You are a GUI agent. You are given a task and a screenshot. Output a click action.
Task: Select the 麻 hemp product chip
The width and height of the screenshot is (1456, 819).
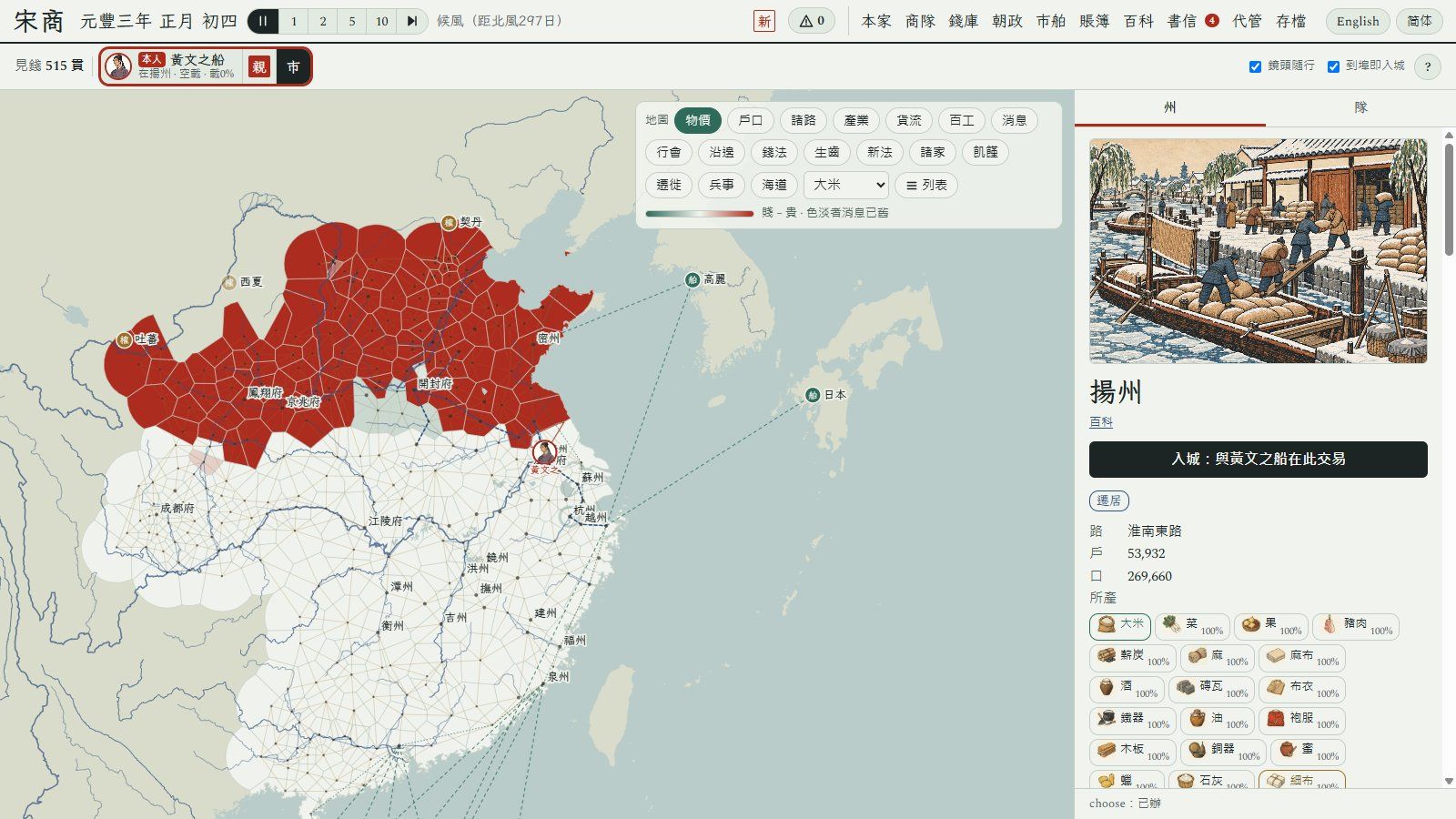pos(1218,657)
